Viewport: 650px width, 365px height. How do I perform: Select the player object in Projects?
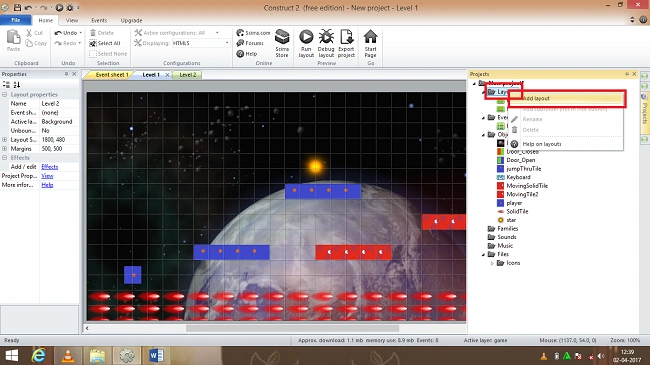(514, 203)
